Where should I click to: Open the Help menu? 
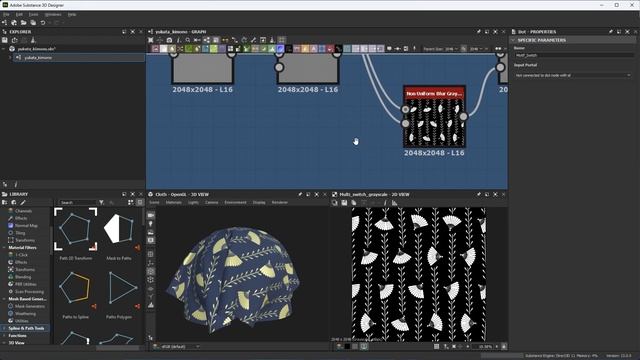click(72, 14)
